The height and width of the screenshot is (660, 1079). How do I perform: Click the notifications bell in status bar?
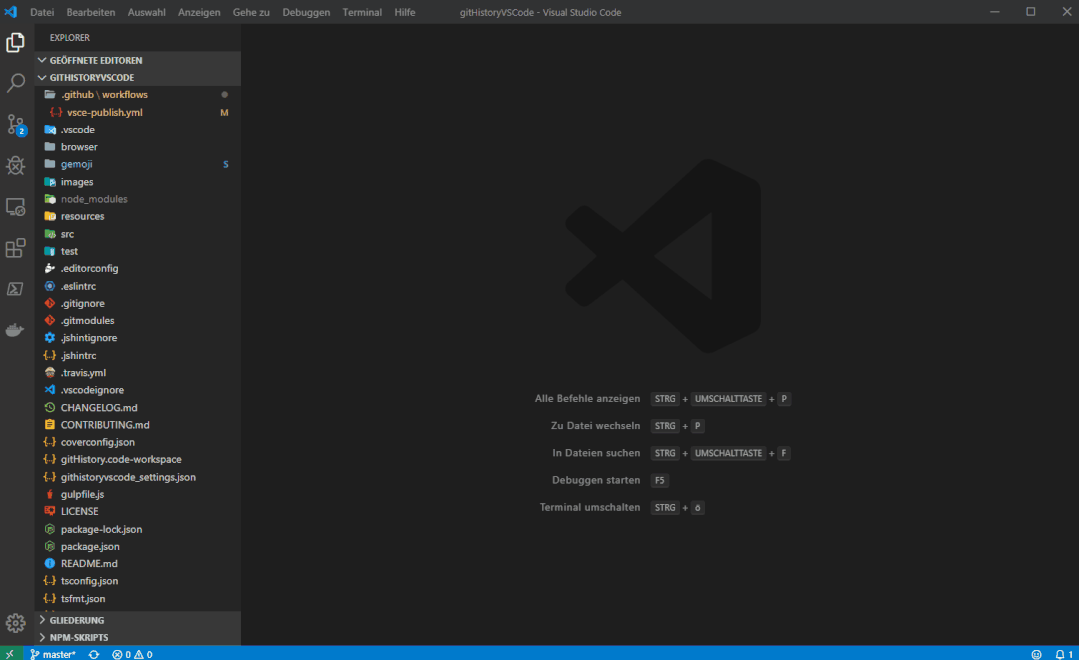pyautogui.click(x=1063, y=654)
